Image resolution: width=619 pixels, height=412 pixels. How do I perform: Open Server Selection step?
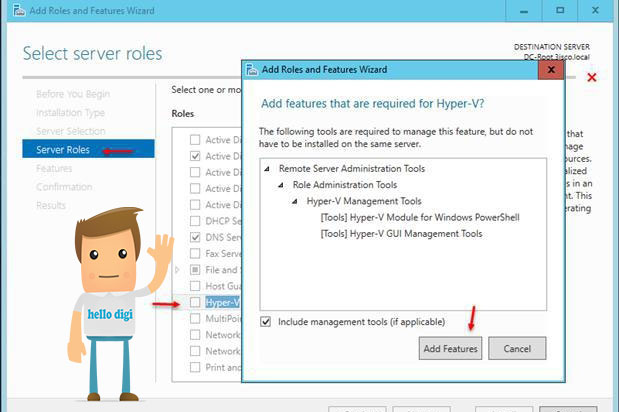click(71, 131)
